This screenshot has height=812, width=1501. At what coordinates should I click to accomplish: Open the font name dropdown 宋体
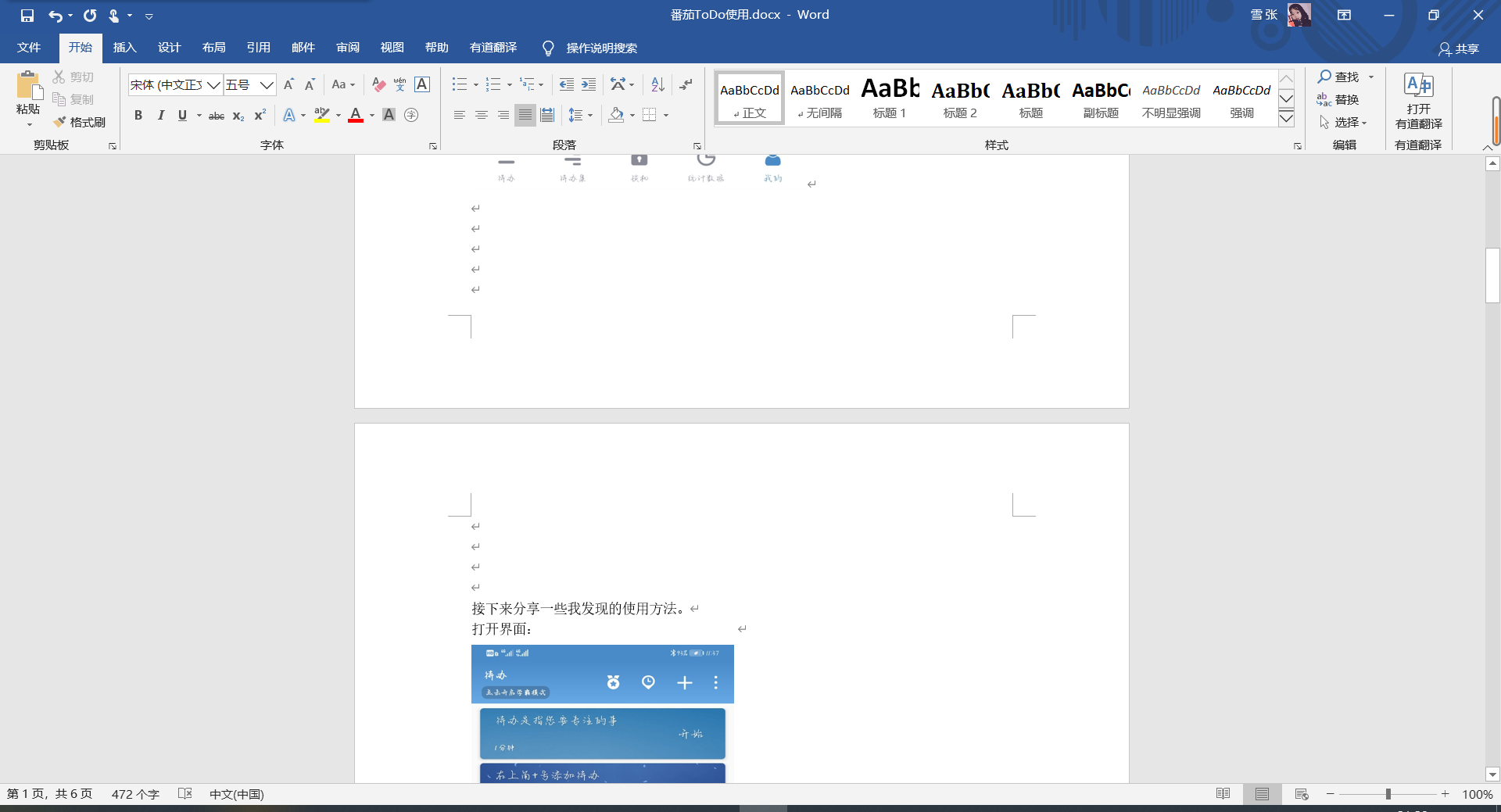[x=213, y=84]
